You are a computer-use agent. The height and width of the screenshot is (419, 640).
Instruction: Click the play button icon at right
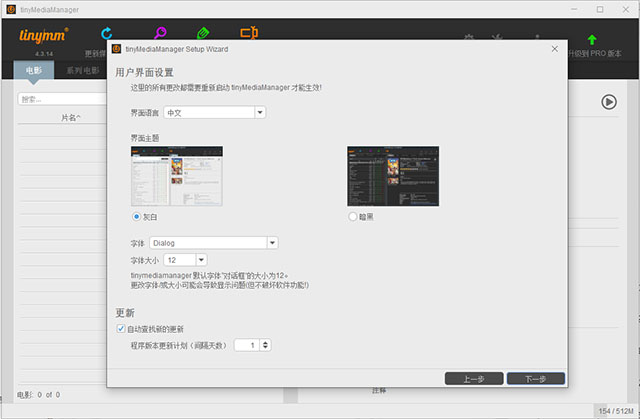click(x=608, y=101)
